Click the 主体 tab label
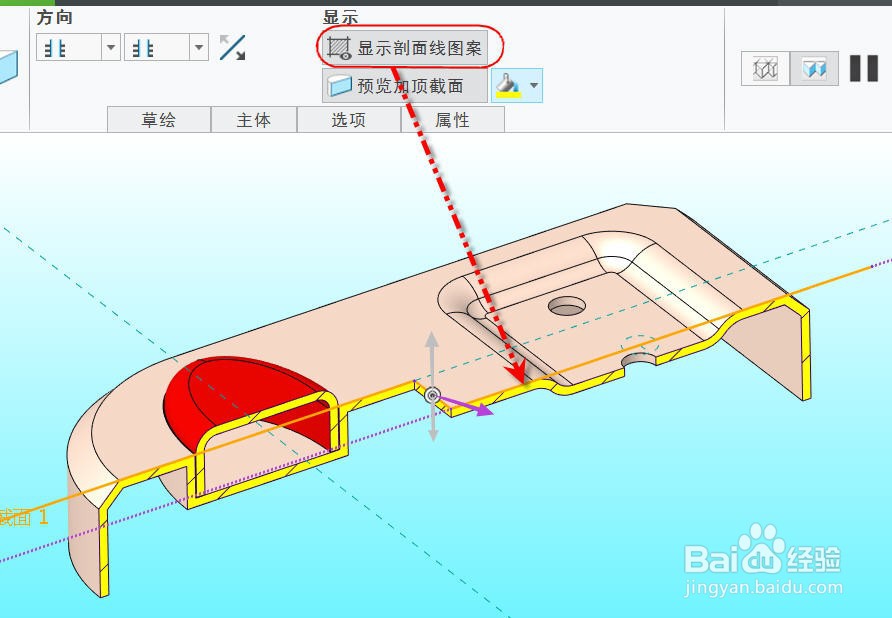 253,119
